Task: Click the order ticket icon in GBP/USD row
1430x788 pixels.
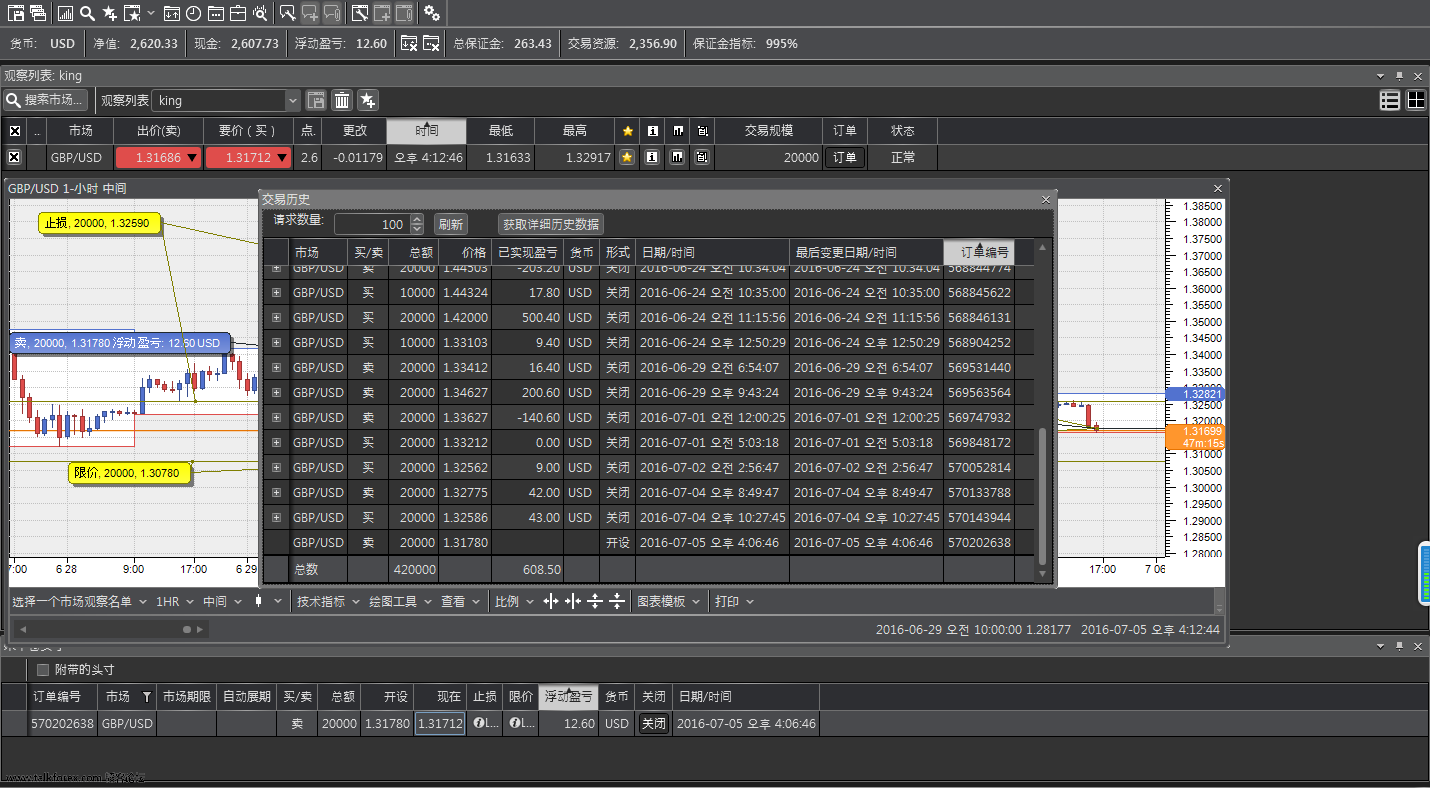Action: coord(702,157)
